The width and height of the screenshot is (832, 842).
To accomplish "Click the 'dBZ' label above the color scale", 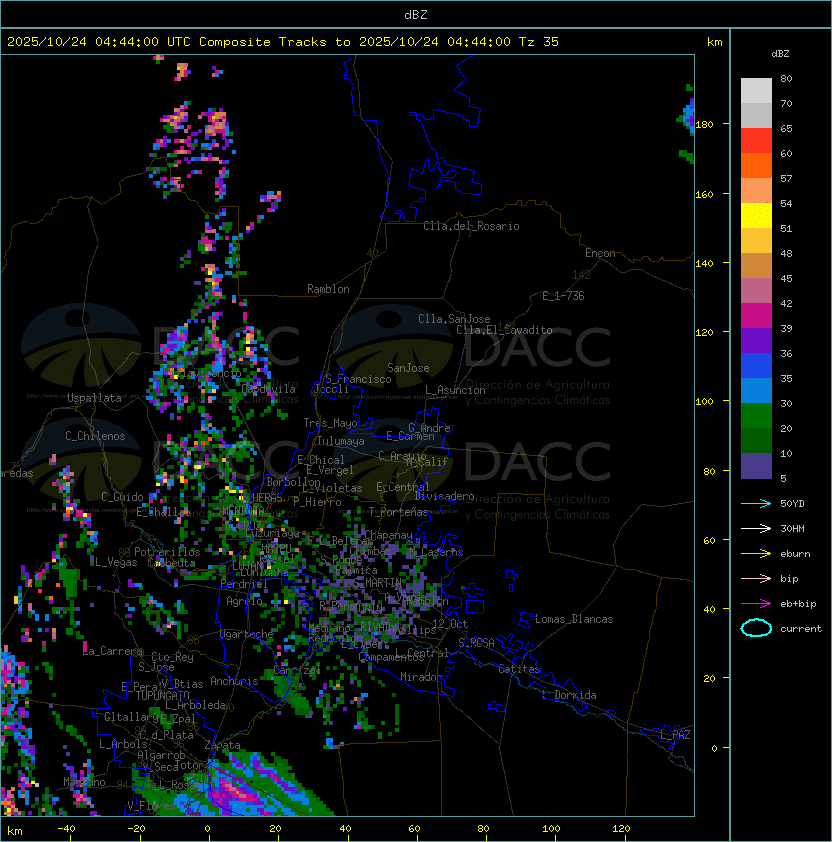I will click(x=780, y=53).
